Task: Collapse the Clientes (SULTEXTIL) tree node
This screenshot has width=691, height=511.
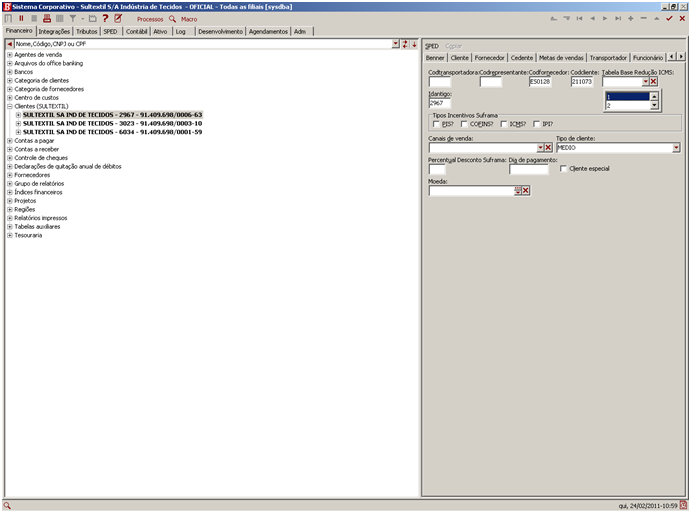Action: pos(10,106)
